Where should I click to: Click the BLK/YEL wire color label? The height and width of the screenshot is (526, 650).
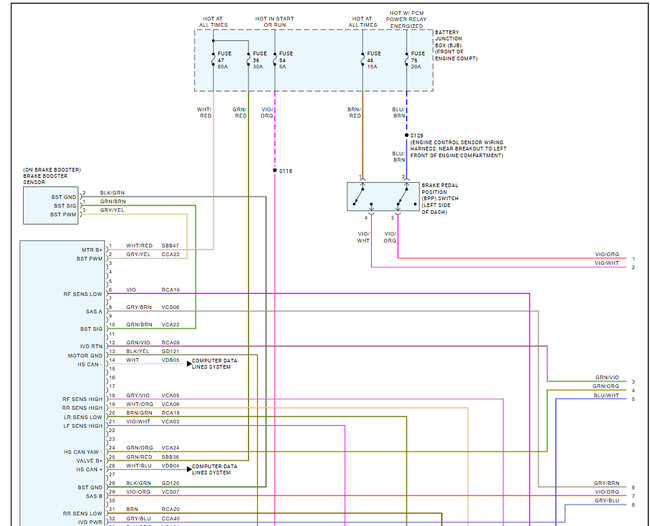click(138, 351)
